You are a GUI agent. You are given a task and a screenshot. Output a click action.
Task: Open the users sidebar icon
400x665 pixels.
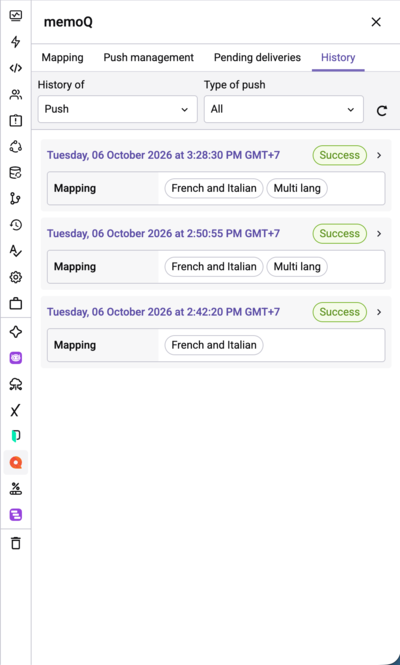click(x=16, y=94)
